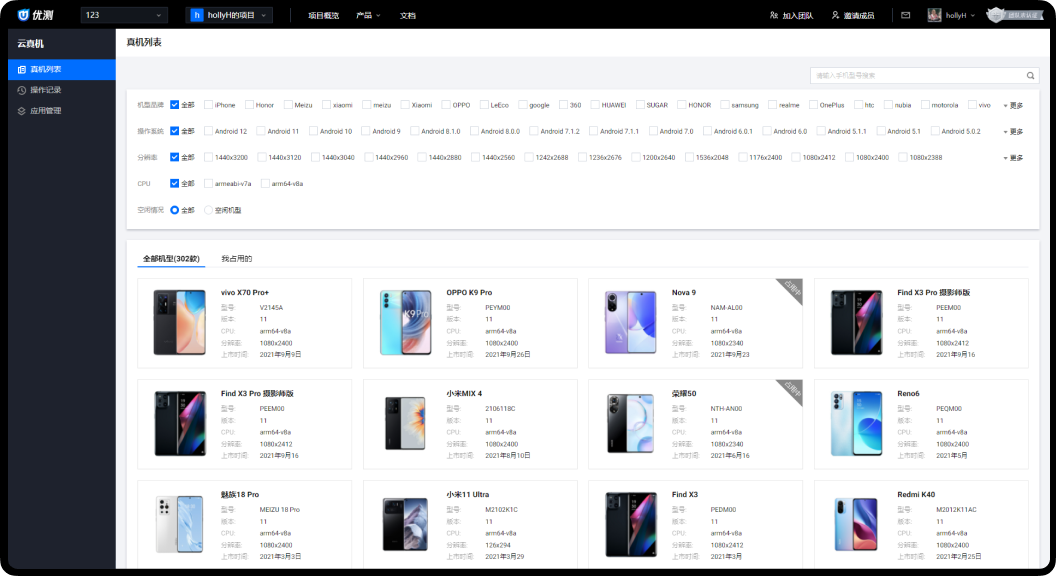Switch to the 全部机型(302款) tab

pyautogui.click(x=171, y=259)
